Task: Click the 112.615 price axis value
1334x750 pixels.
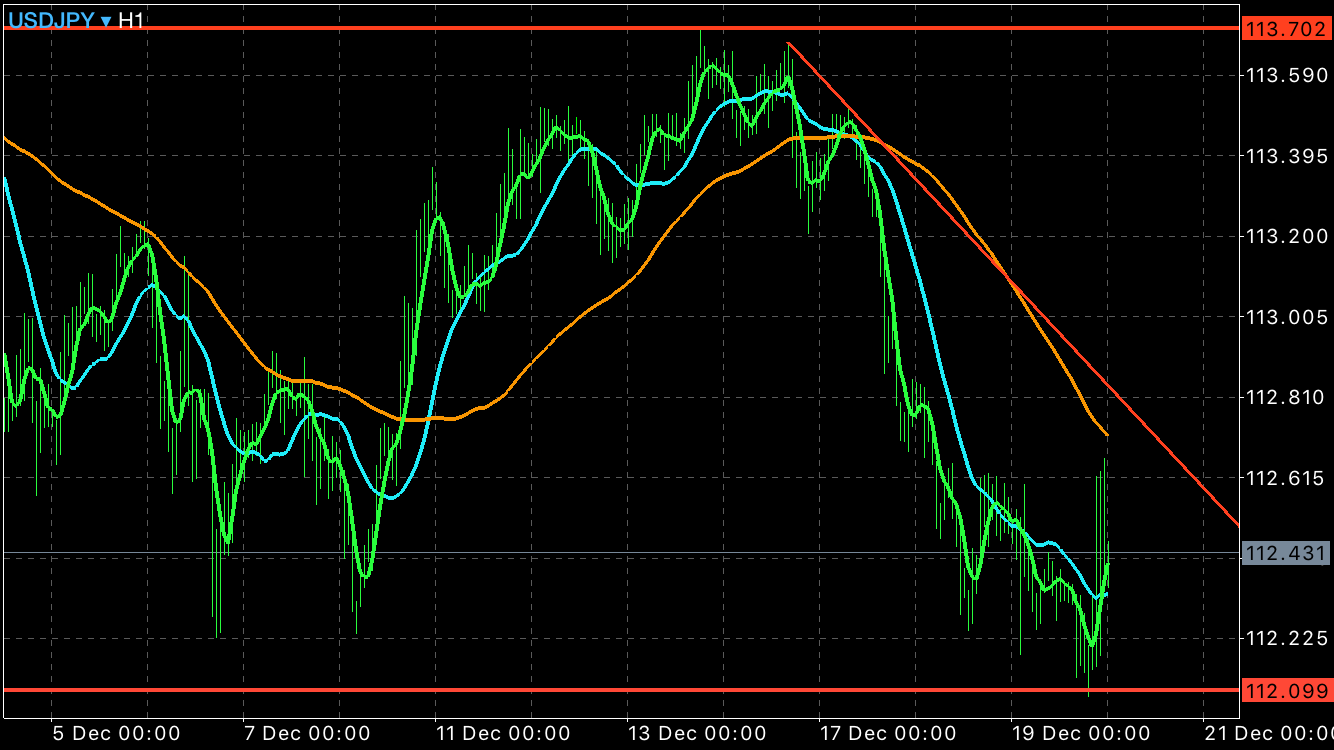Action: coord(1286,478)
